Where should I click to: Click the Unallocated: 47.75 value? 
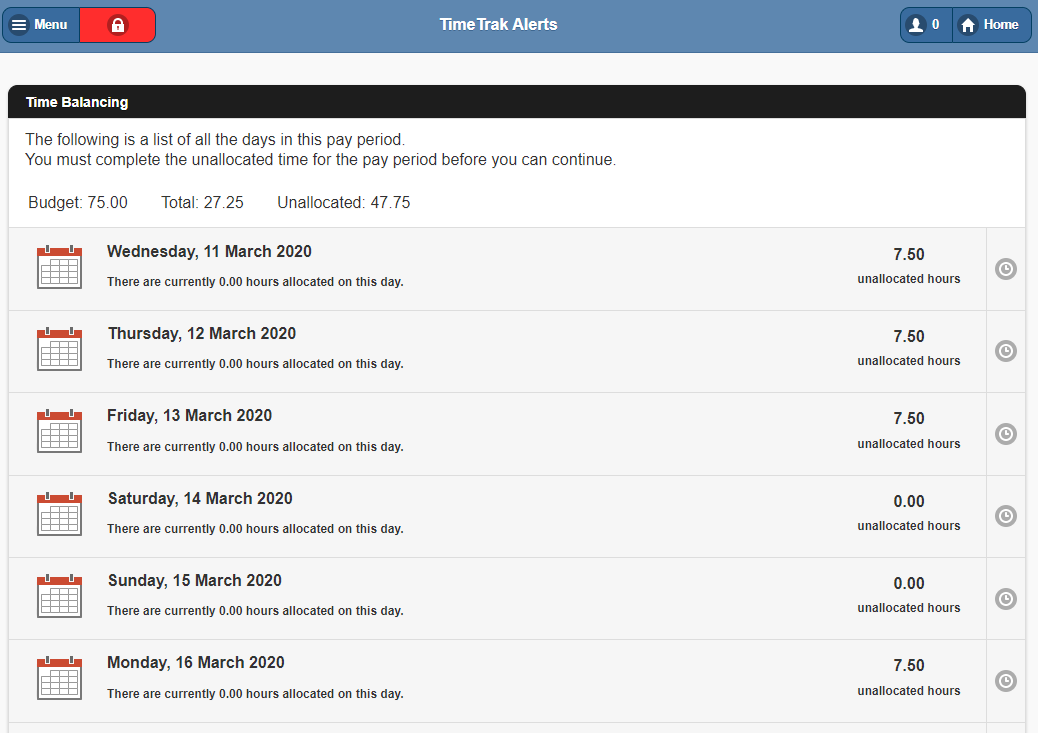pos(344,203)
